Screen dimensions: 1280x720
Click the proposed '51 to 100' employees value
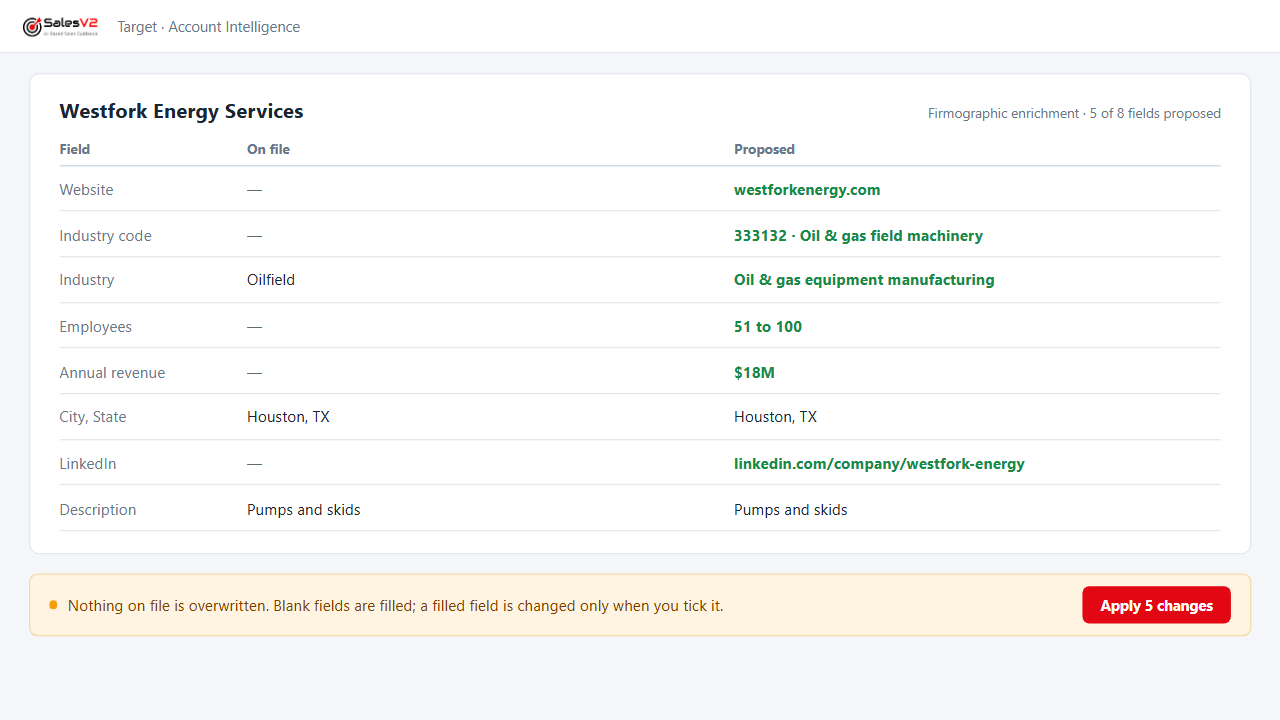768,327
